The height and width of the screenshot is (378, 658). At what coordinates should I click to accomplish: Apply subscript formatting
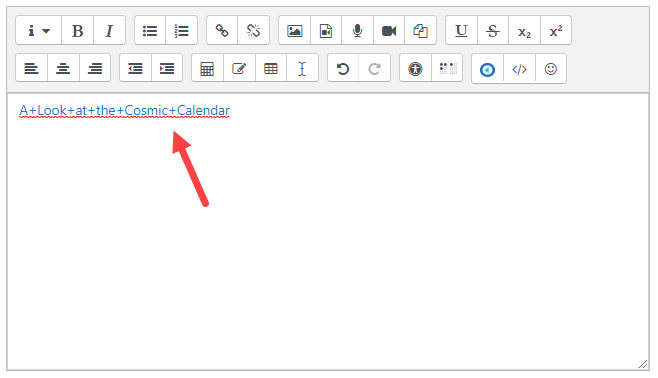[525, 31]
